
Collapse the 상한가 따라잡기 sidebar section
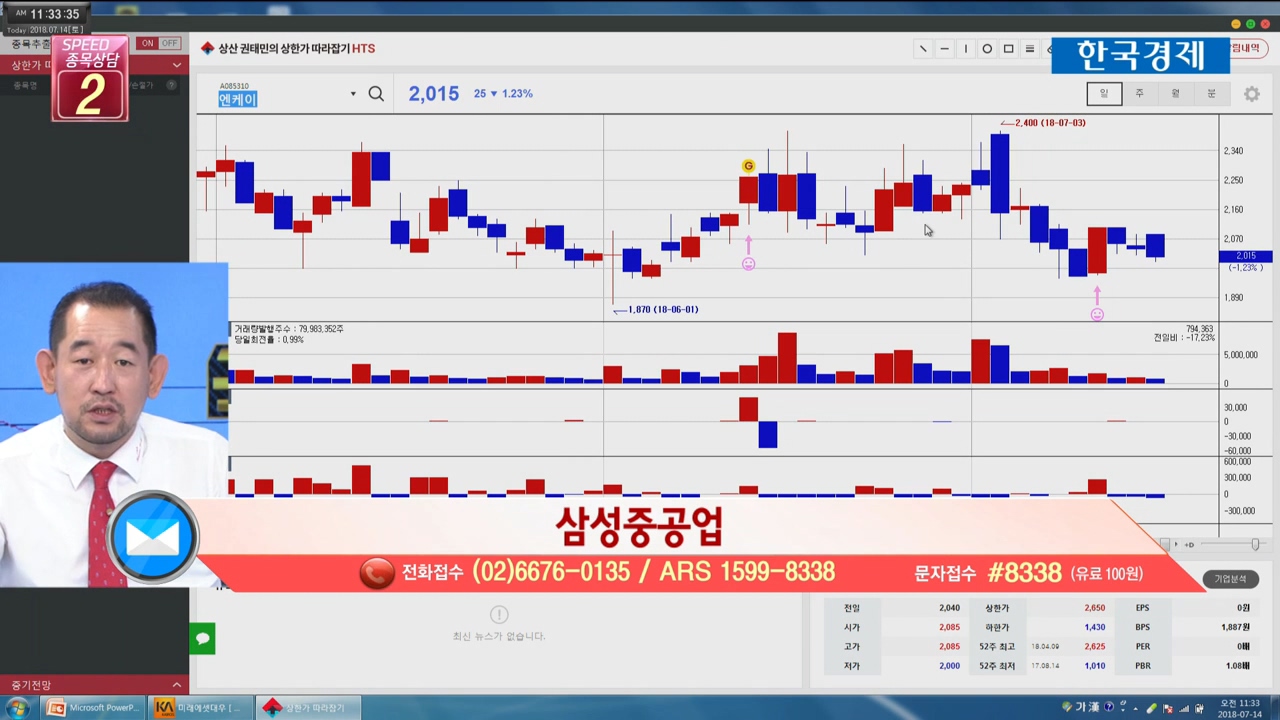(177, 65)
